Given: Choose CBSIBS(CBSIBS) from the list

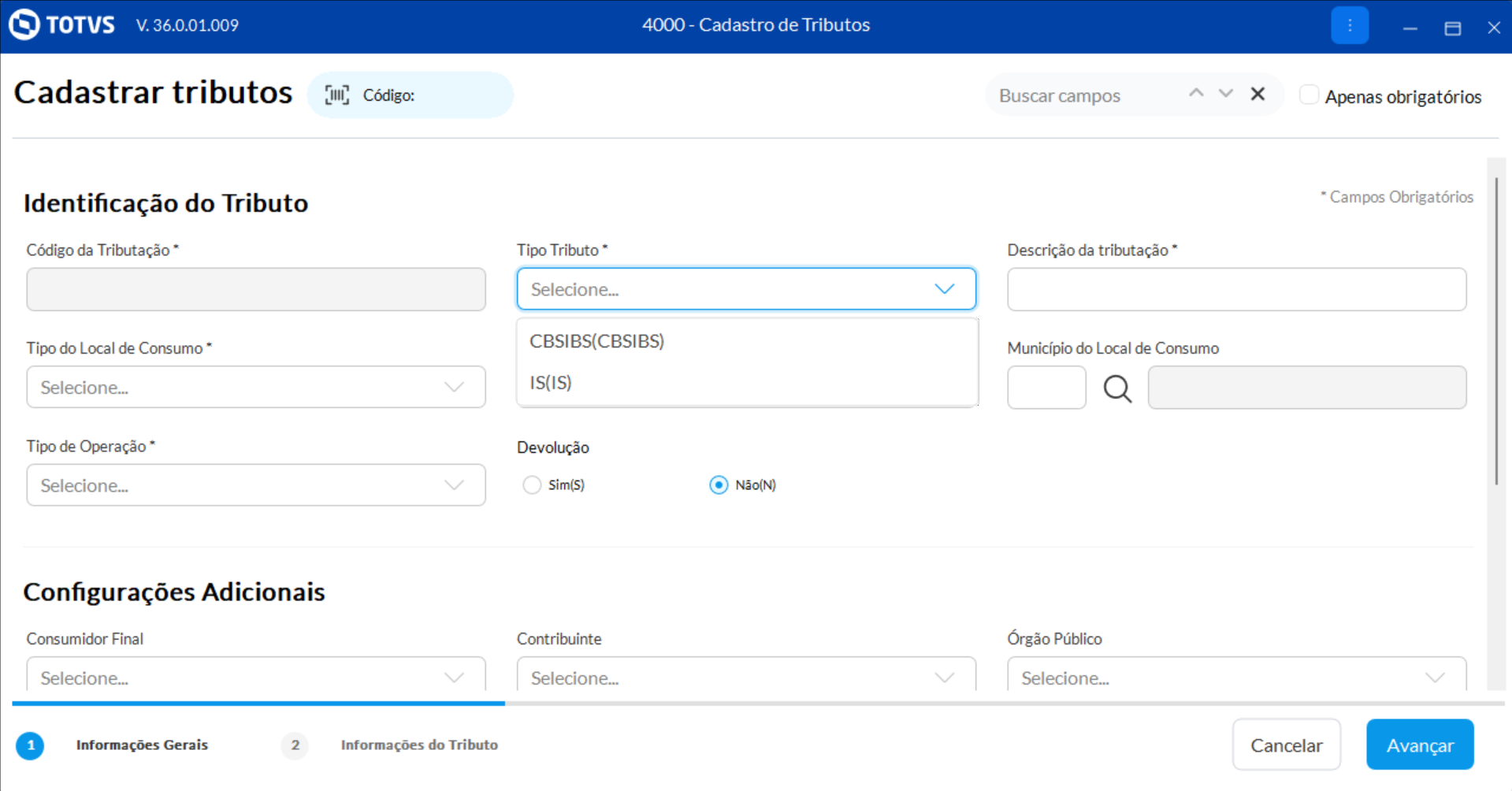Looking at the screenshot, I should tap(596, 341).
